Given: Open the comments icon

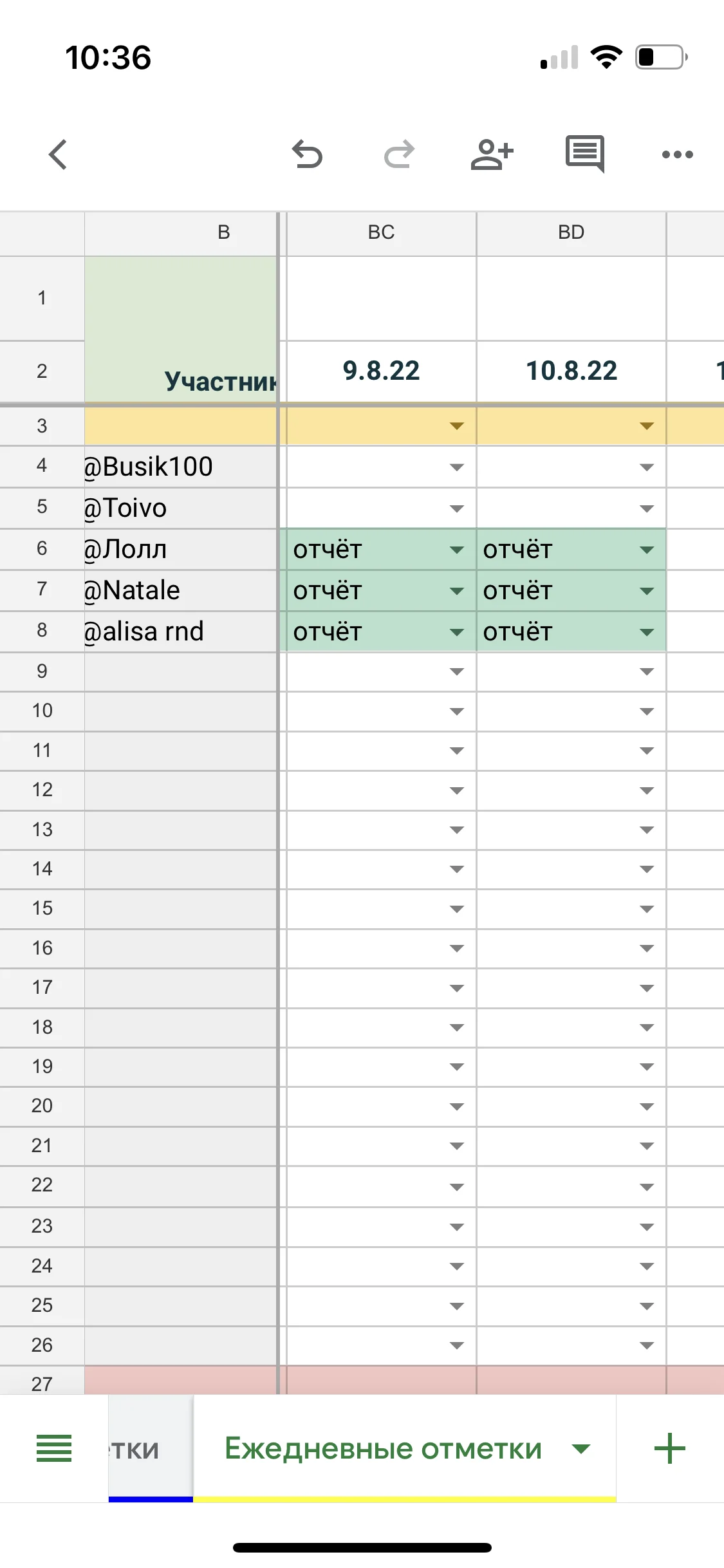Looking at the screenshot, I should click(x=584, y=154).
